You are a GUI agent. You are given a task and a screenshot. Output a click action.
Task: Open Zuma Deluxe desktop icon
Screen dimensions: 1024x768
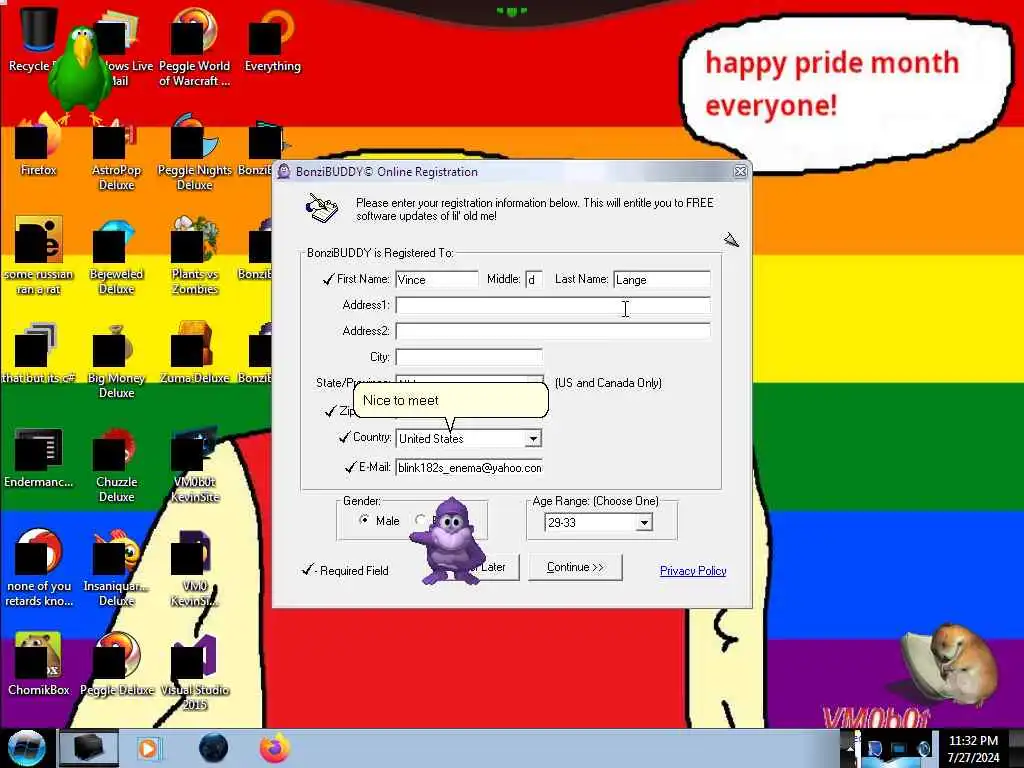(x=195, y=353)
